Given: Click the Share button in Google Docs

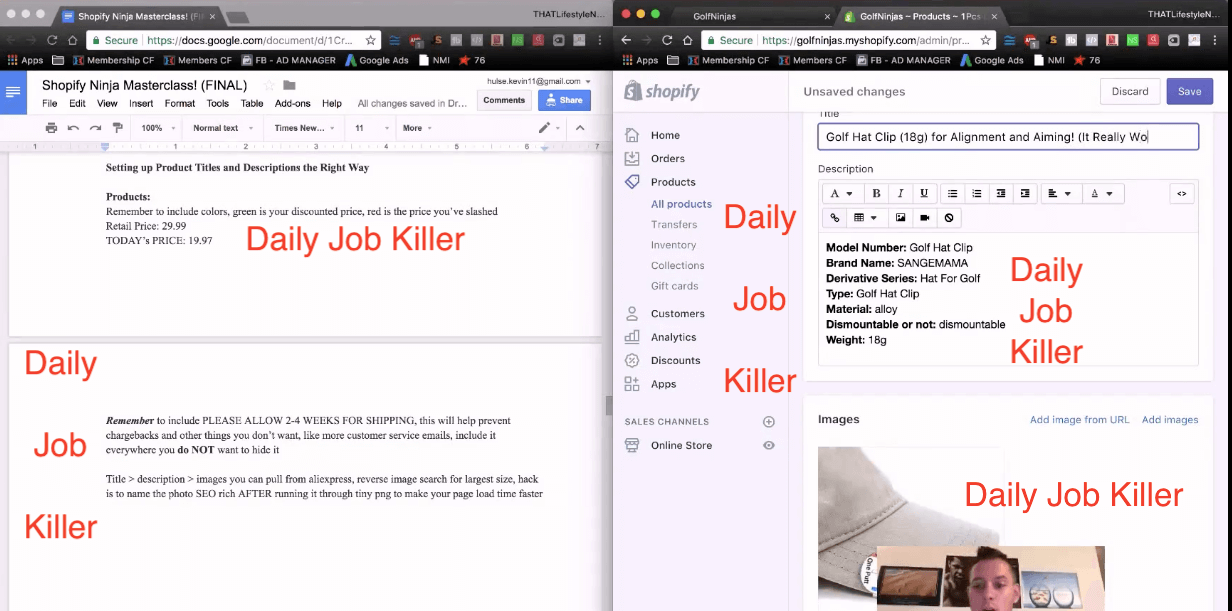Looking at the screenshot, I should click(564, 100).
